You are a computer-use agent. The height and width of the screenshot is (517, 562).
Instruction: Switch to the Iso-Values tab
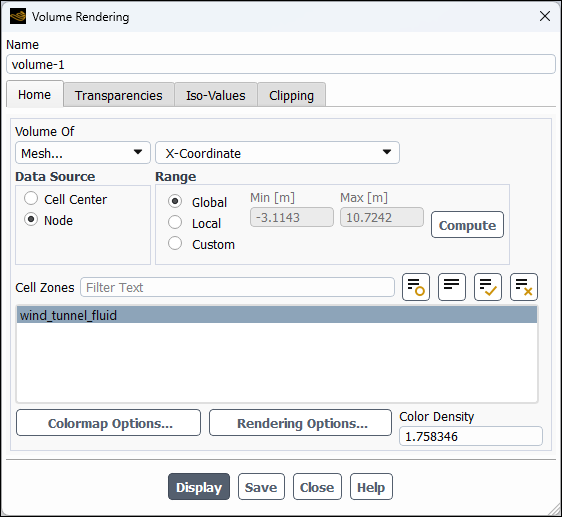(x=216, y=95)
